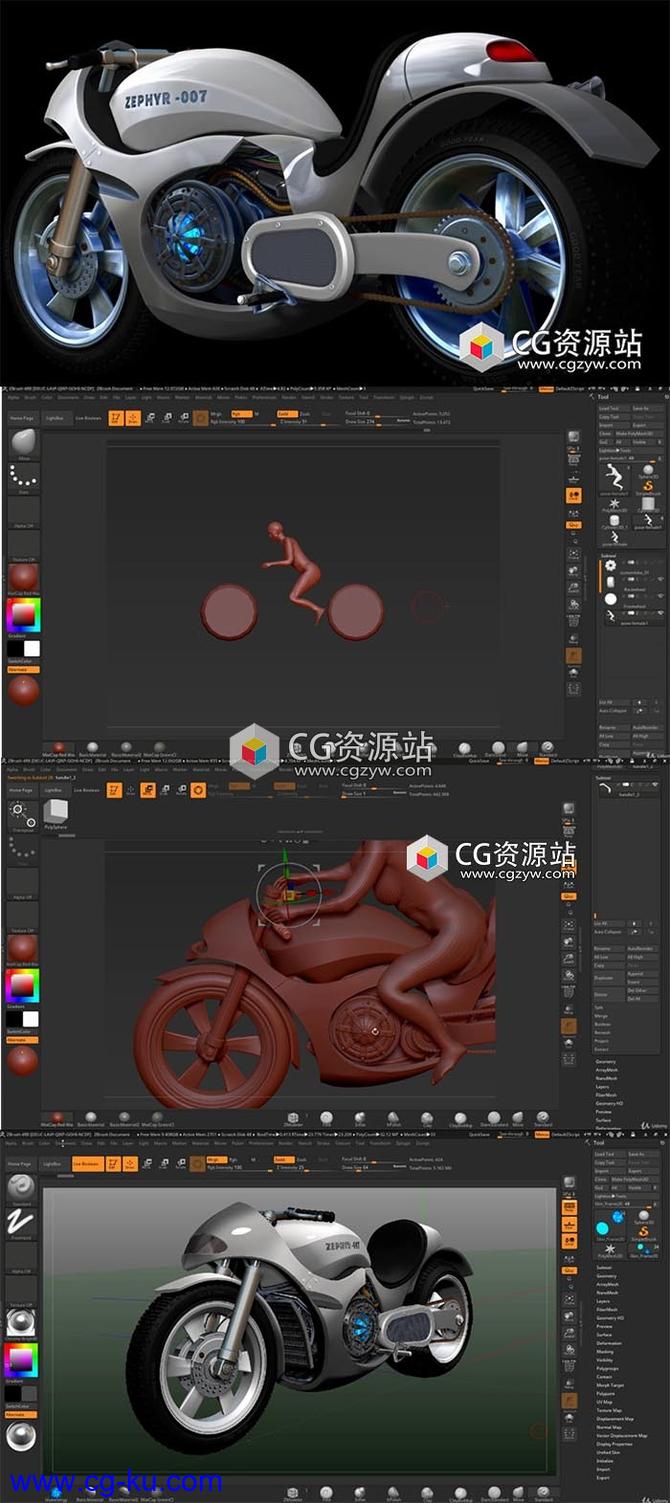Screen dimensions: 670x1503
Task: Click Append button in middle window's Subtool panel
Action: point(640,974)
